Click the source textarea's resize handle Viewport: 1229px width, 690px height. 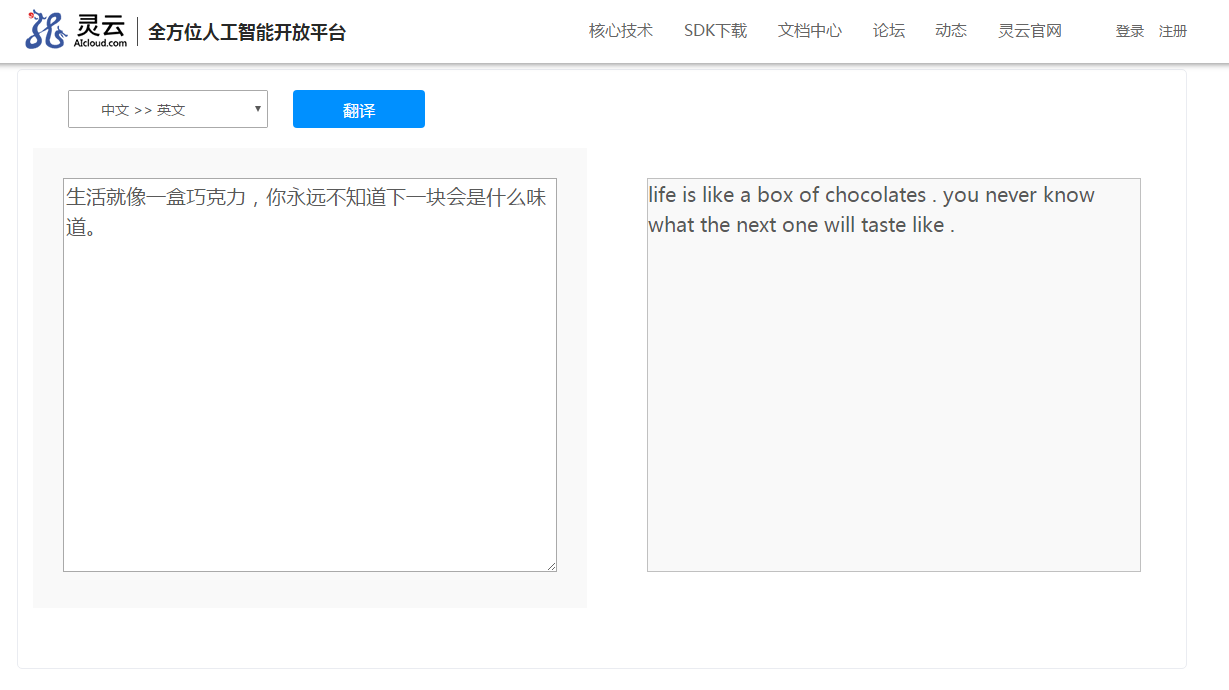coord(551,566)
